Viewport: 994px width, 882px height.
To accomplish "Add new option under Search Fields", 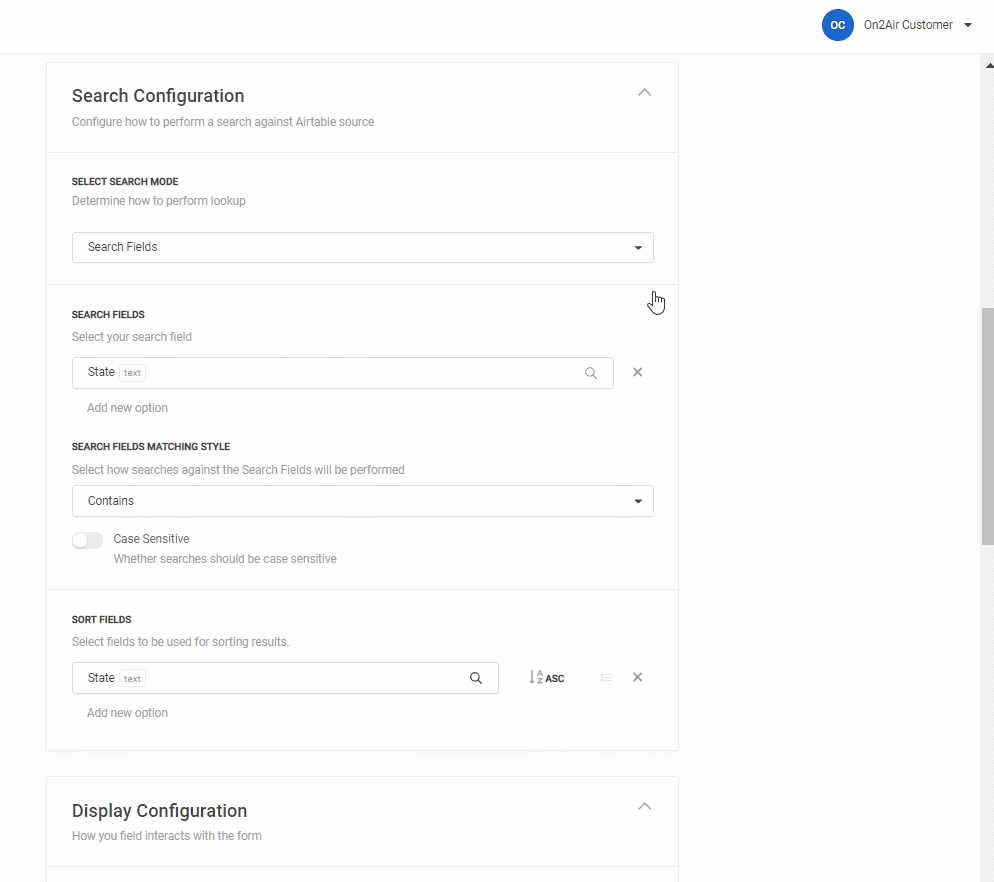I will (127, 408).
